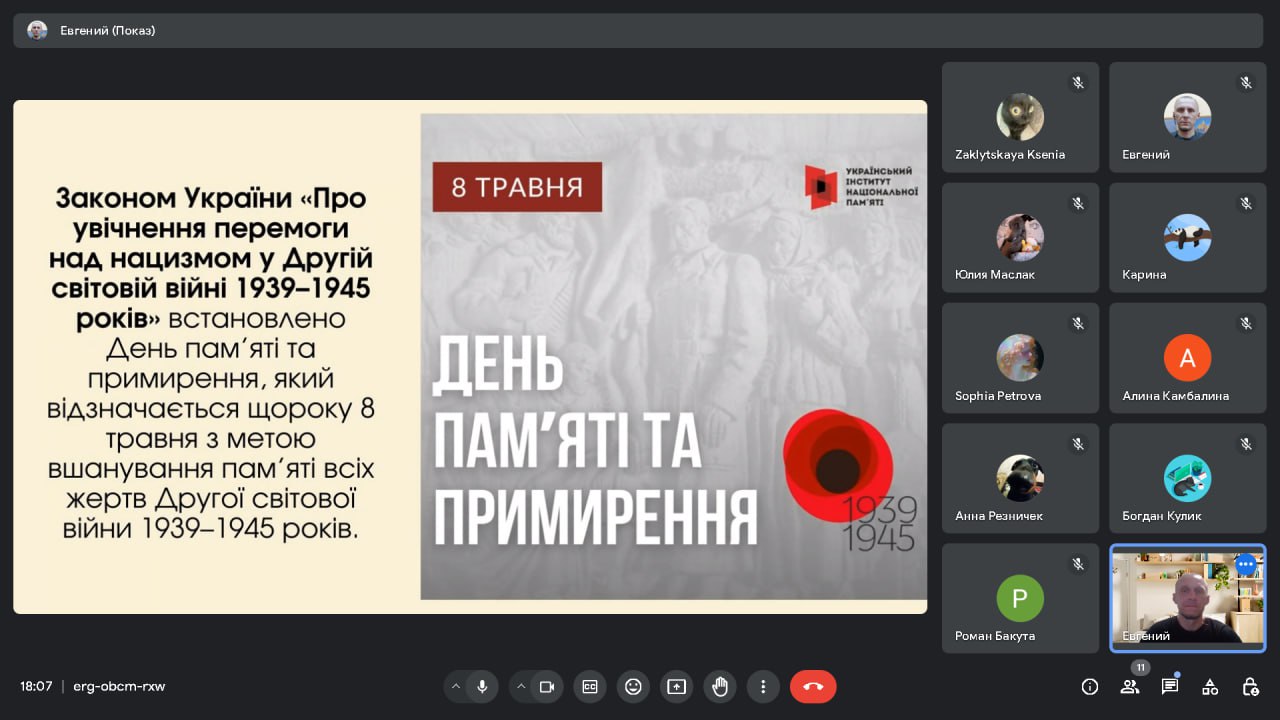Toggle the microphone button
1280x720 pixels.
click(x=482, y=687)
